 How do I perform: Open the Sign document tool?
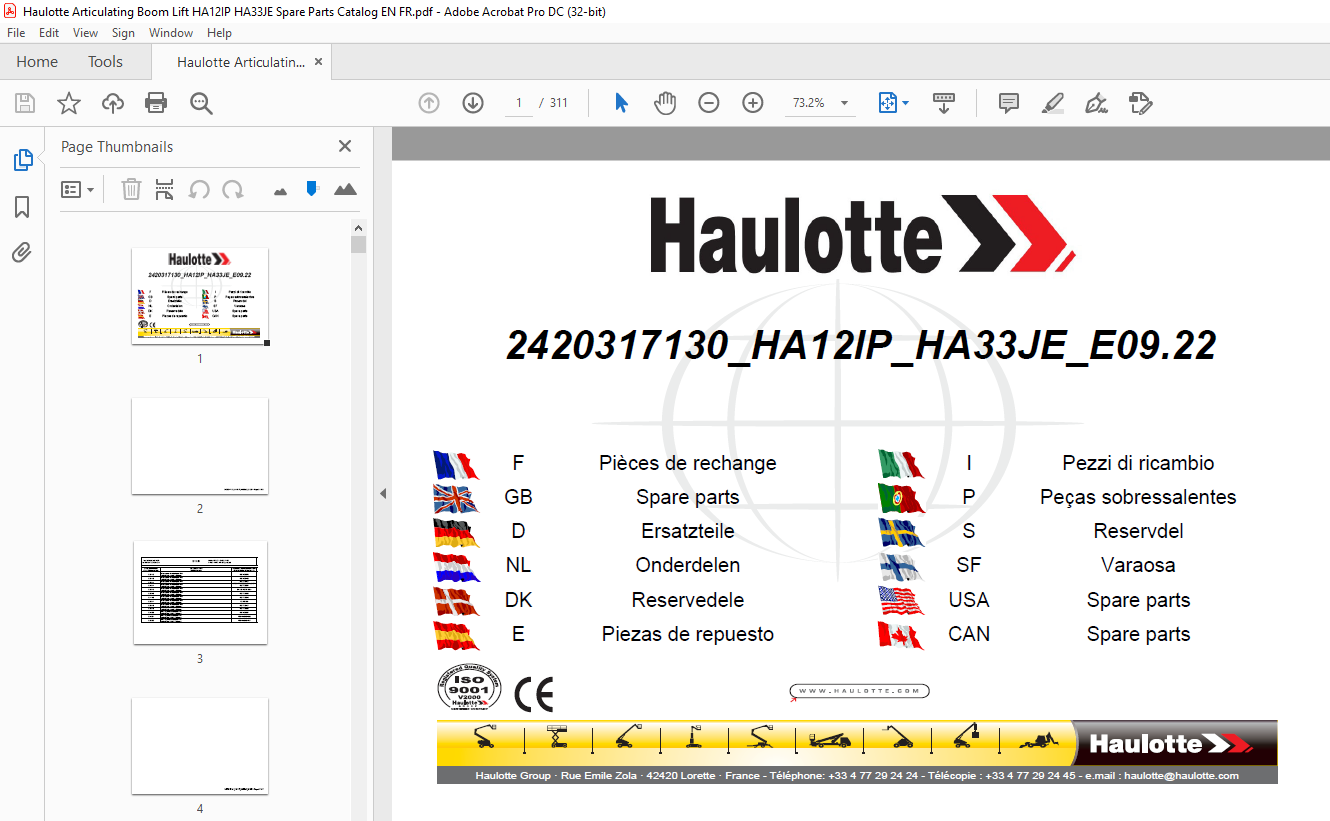[x=1096, y=103]
